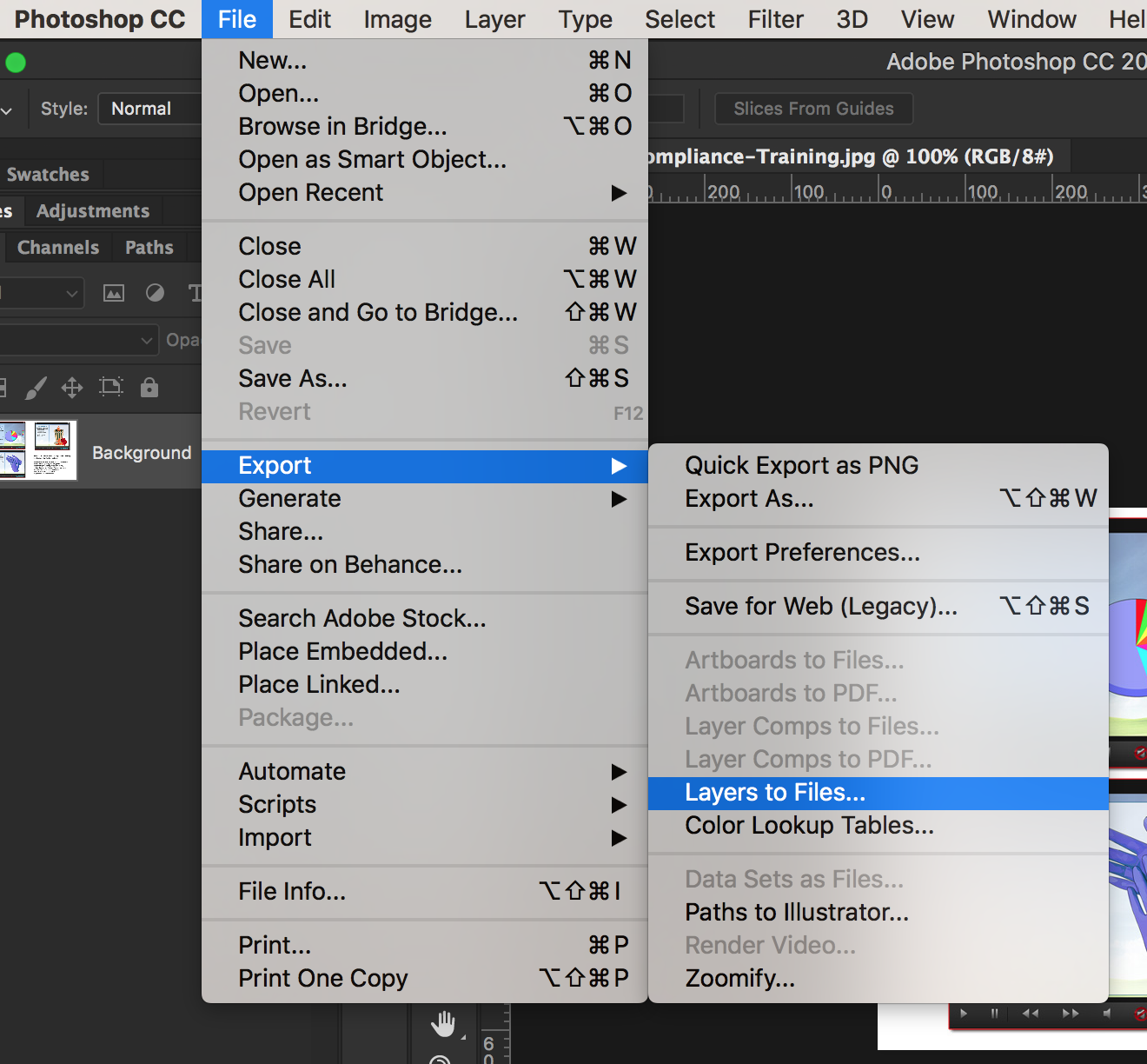Switch to the Paths tab

point(149,248)
